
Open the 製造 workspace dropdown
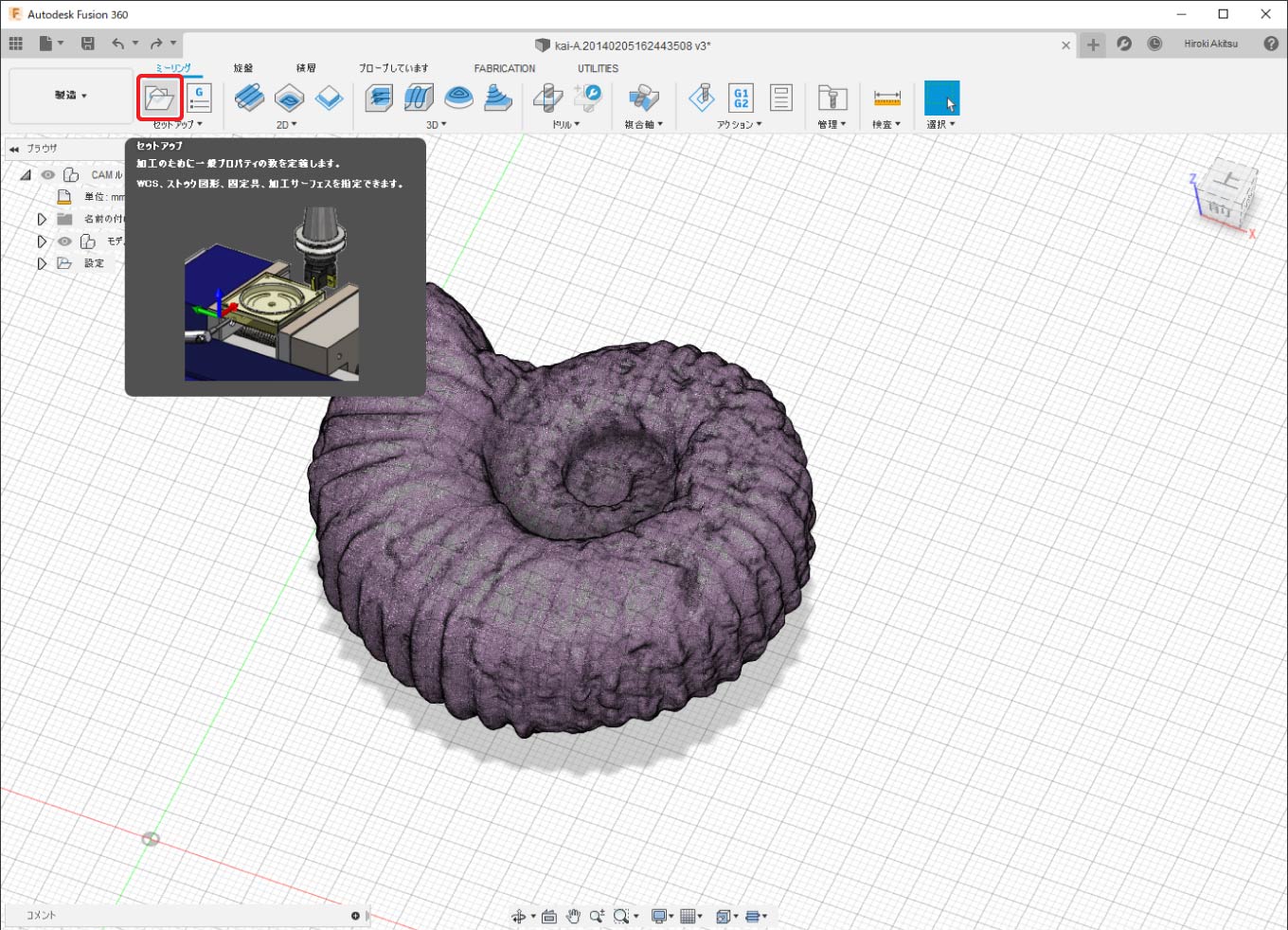coord(71,96)
